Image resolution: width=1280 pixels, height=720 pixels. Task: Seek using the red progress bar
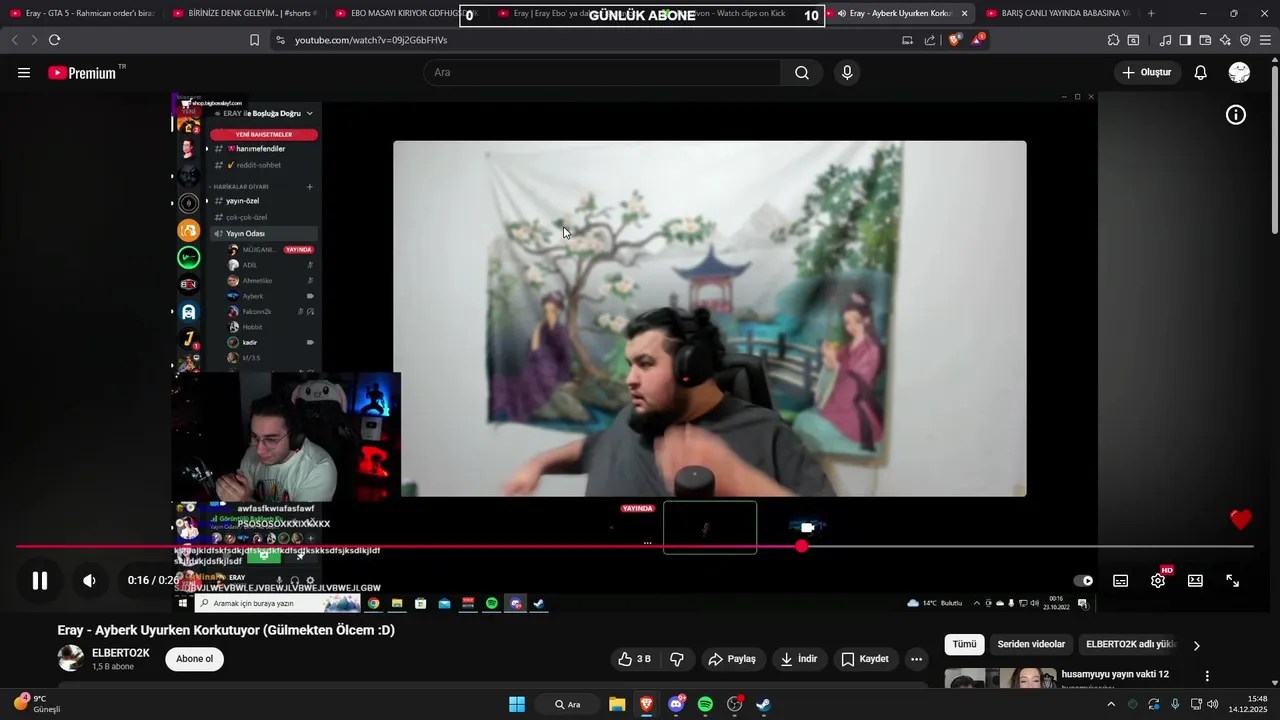click(635, 546)
